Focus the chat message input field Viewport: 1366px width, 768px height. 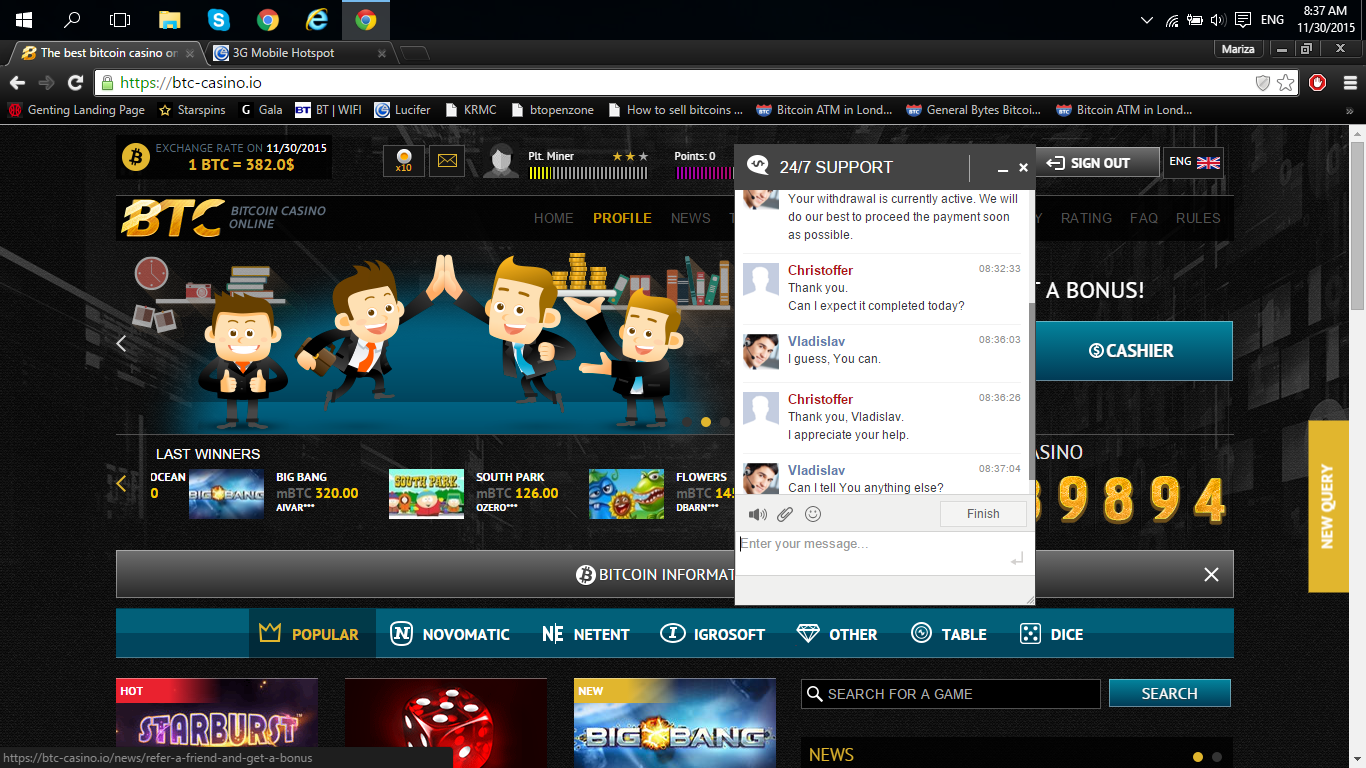[x=885, y=553]
